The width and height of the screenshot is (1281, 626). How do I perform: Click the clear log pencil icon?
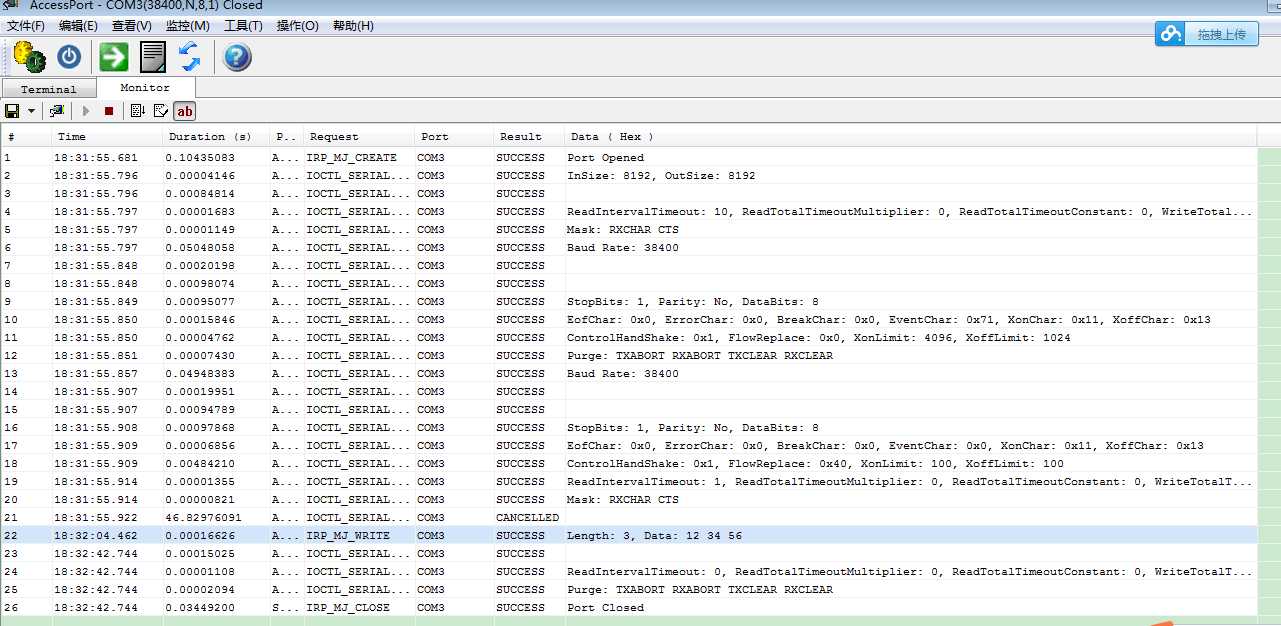(x=161, y=111)
